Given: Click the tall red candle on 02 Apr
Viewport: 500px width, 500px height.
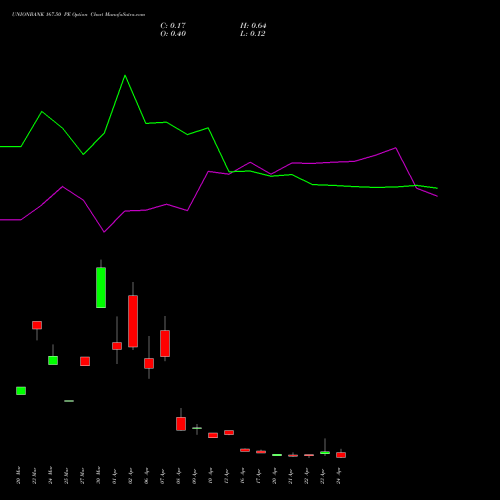Looking at the screenshot, I should [x=133, y=321].
